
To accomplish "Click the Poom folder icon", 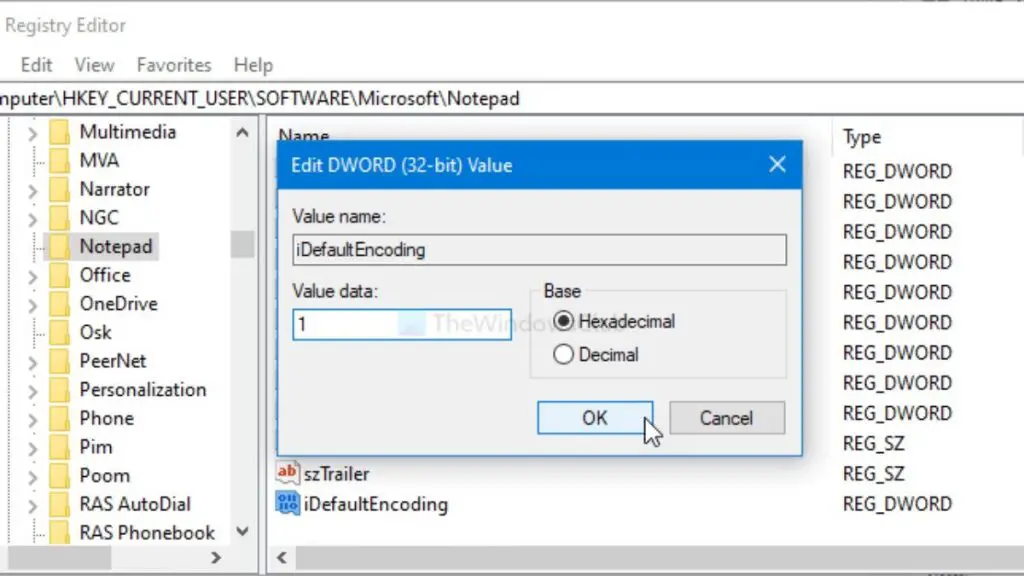I will [59, 476].
